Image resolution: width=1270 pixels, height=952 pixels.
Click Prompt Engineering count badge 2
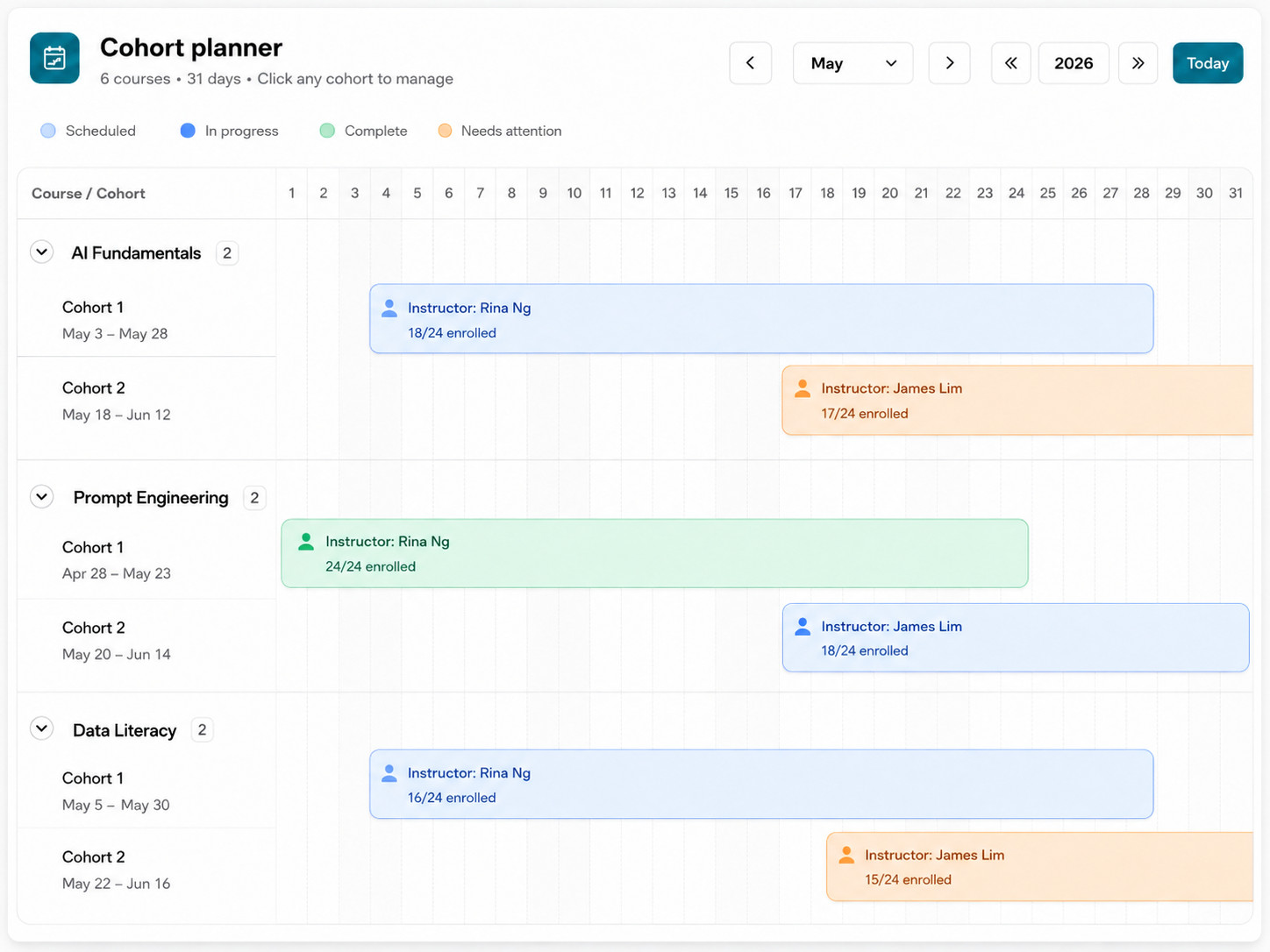pyautogui.click(x=254, y=498)
